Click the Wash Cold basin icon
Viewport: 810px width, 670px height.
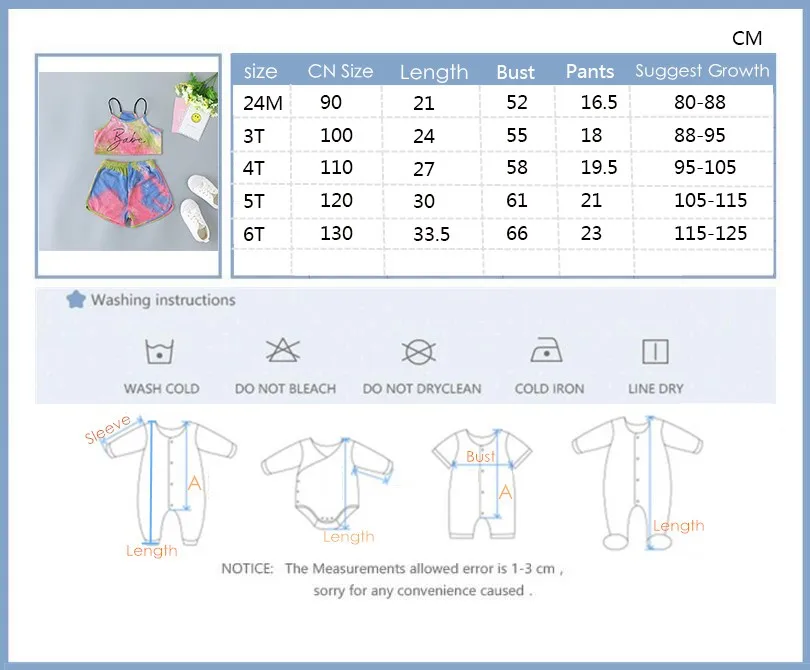pyautogui.click(x=159, y=352)
